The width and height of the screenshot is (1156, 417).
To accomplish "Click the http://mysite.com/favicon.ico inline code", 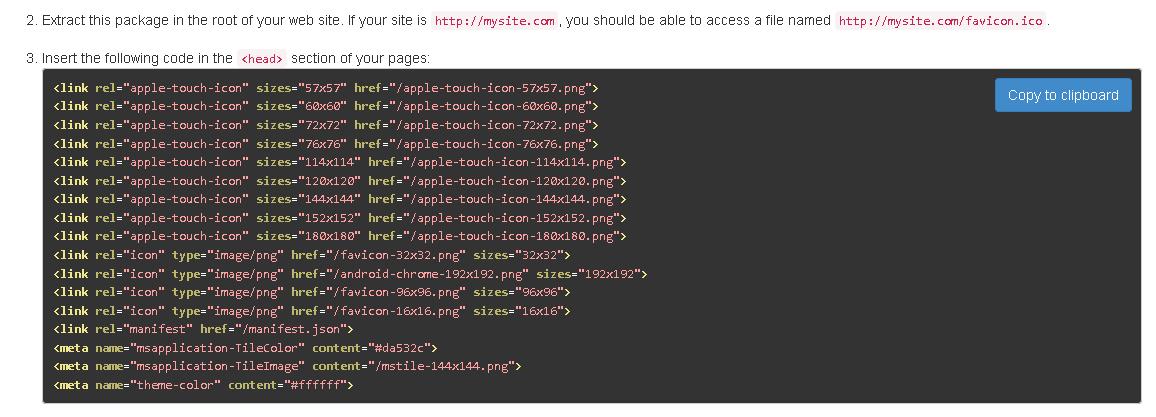I will (940, 21).
